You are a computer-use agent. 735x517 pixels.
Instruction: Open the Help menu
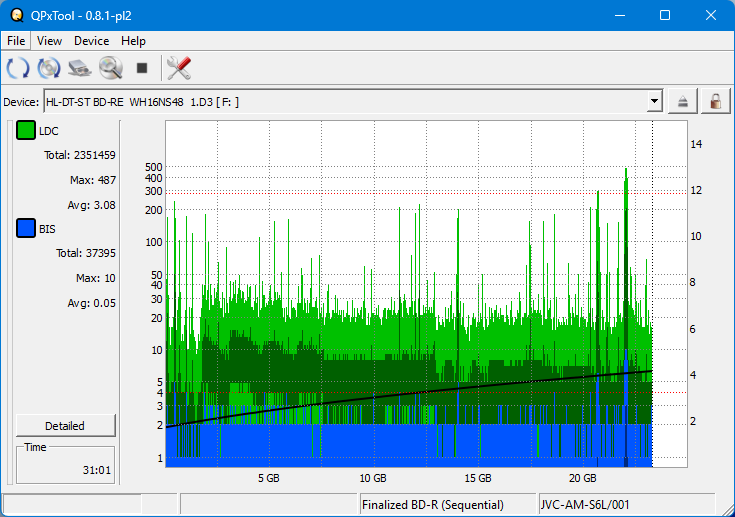[133, 41]
